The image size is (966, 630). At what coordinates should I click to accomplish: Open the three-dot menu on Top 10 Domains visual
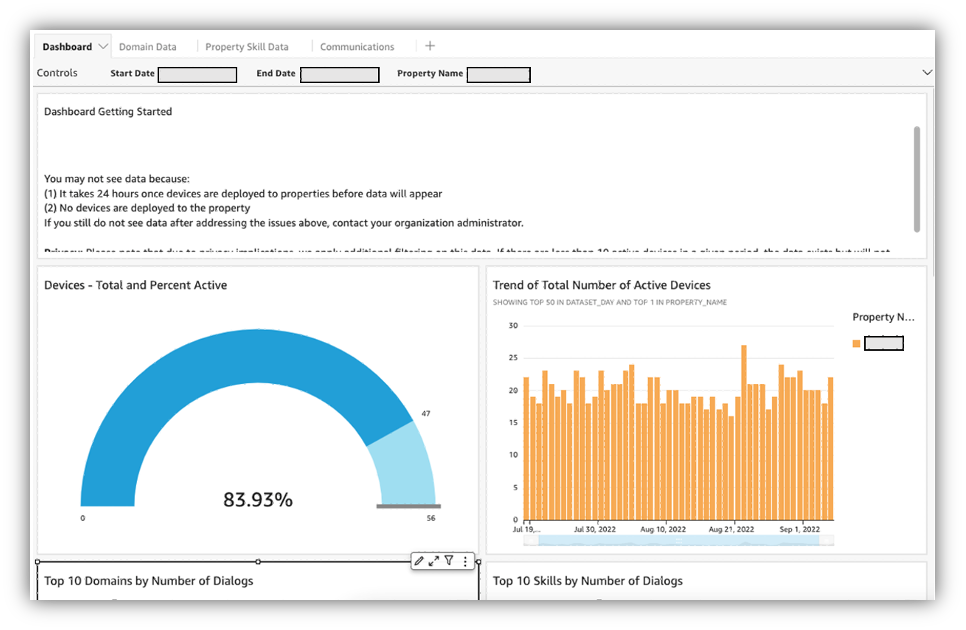(x=465, y=561)
